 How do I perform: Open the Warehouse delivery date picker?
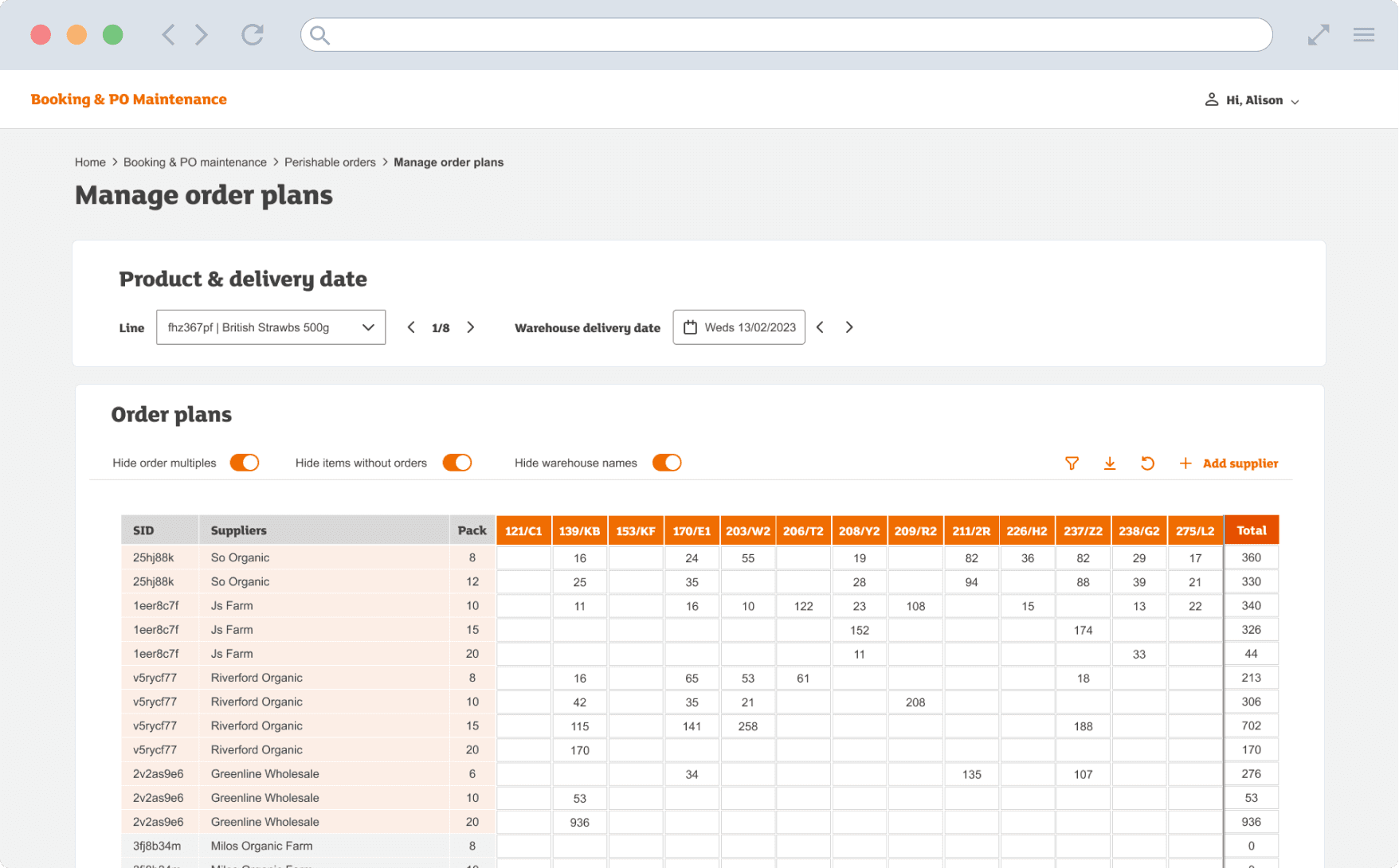coord(739,327)
